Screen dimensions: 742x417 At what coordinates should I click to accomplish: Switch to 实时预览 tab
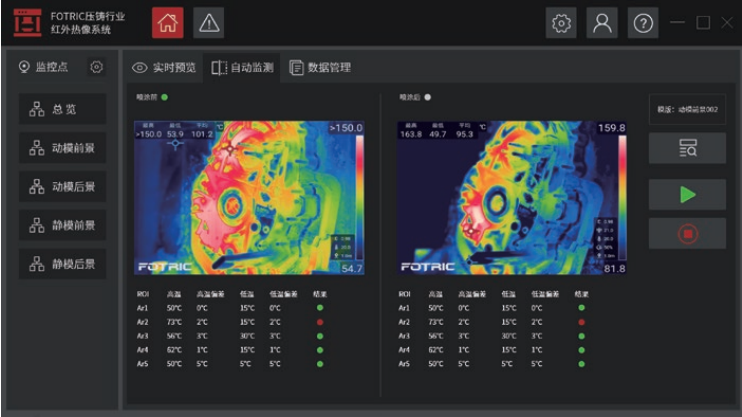click(164, 68)
